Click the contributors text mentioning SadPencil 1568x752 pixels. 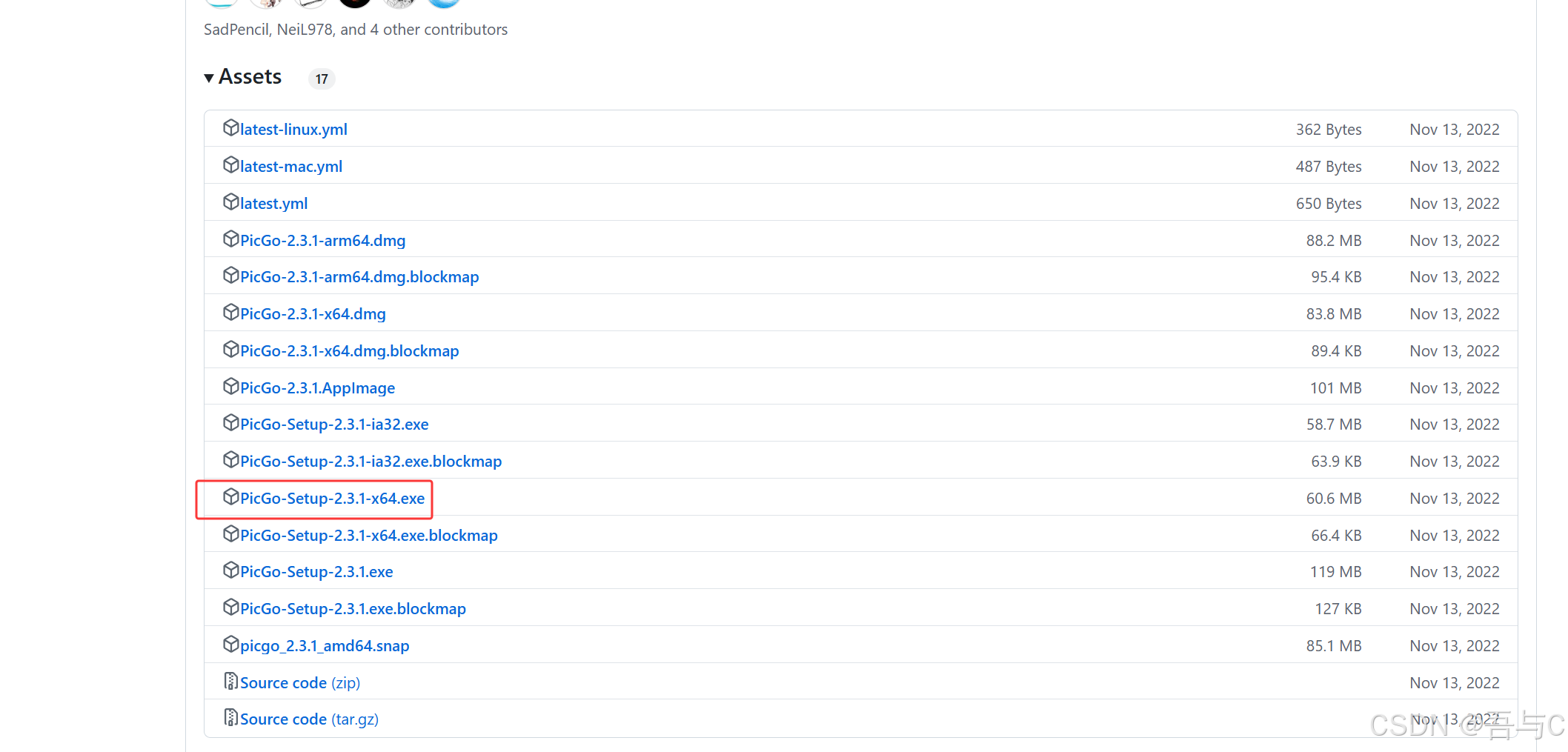(356, 30)
